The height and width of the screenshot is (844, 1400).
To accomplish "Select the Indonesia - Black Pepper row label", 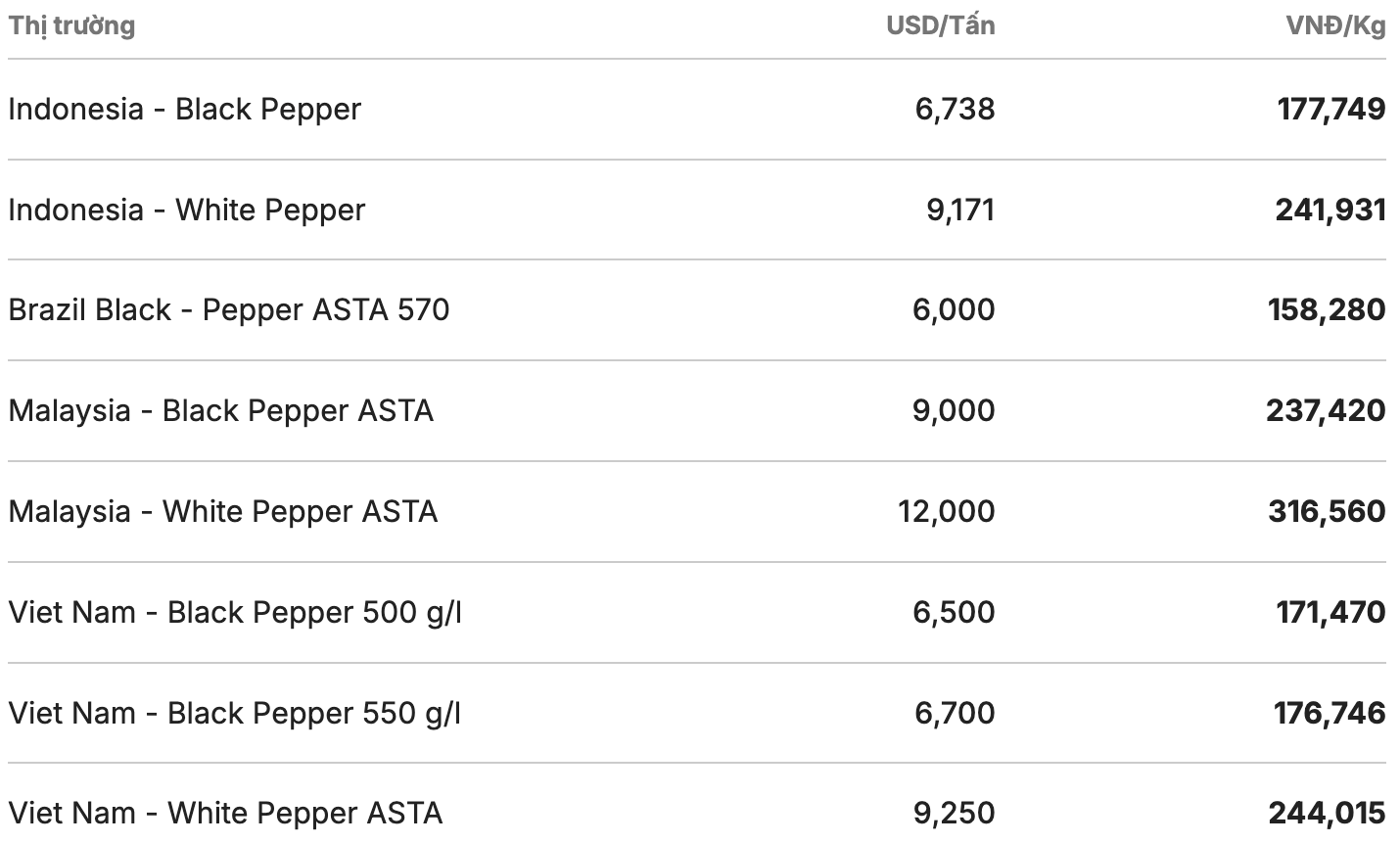I will (184, 109).
